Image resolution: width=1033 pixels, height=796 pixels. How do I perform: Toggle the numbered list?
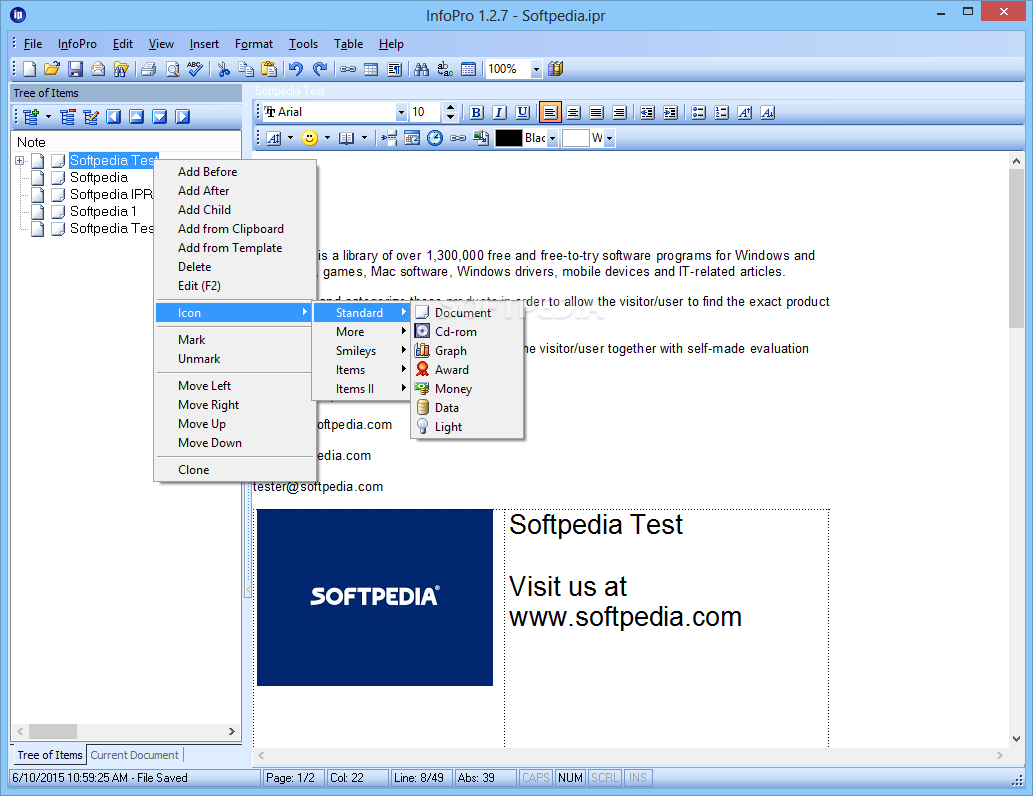(x=721, y=113)
